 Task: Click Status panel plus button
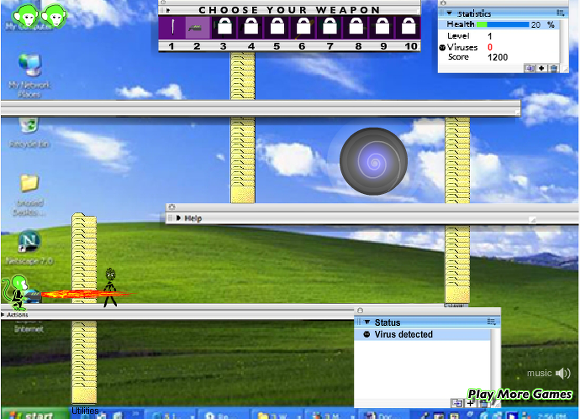pos(470,403)
